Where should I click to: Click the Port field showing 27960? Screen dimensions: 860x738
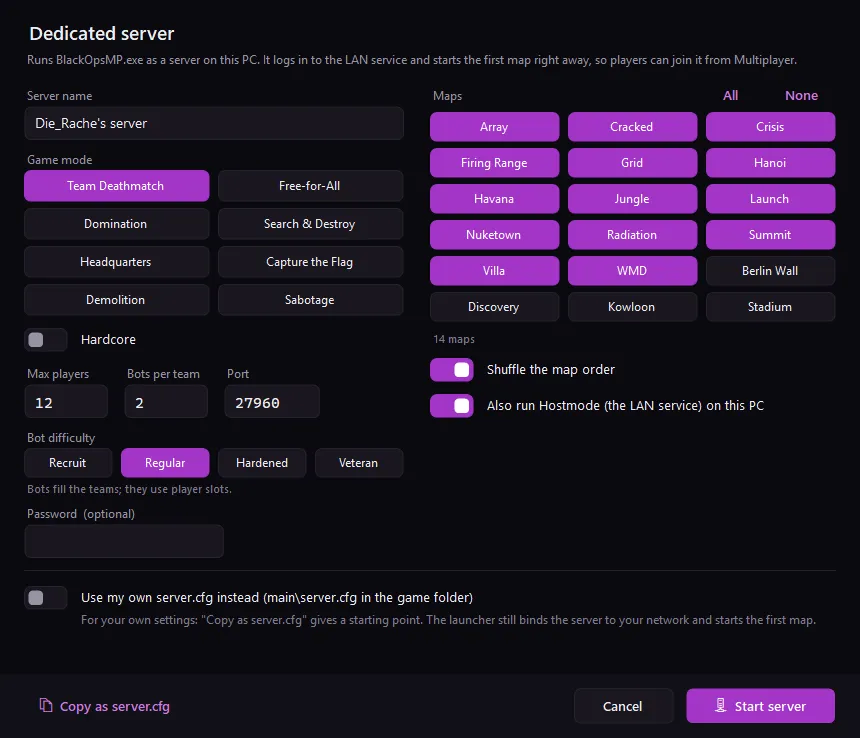(272, 402)
